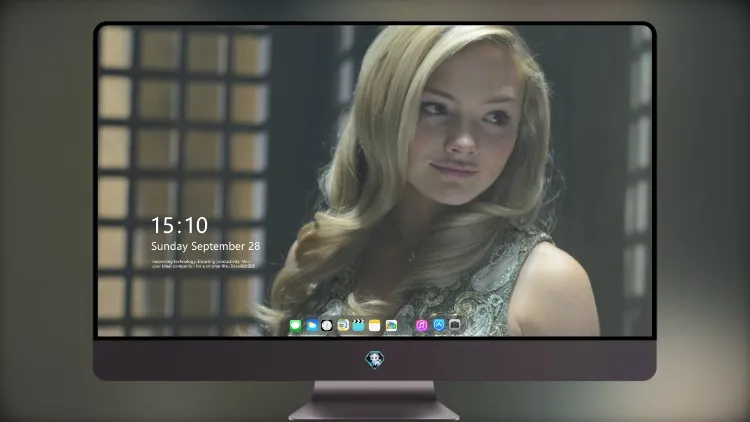Open the blue App Store icon
Image resolution: width=750 pixels, height=422 pixels.
pyautogui.click(x=439, y=325)
